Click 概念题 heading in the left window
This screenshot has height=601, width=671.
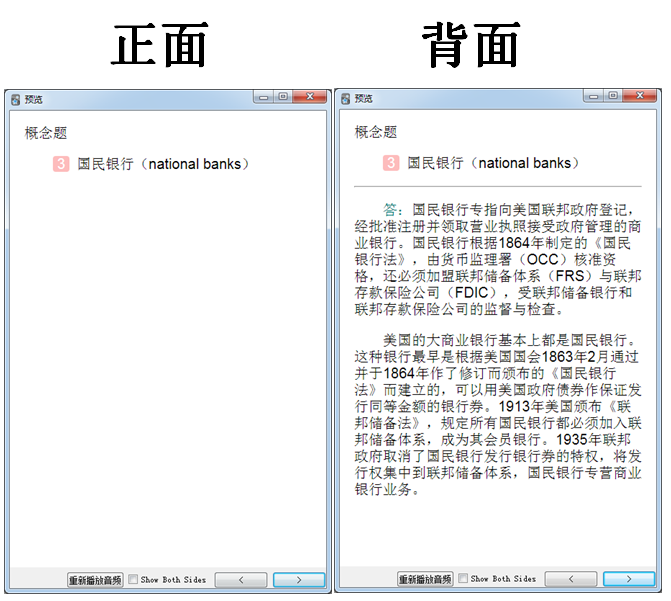[x=46, y=133]
